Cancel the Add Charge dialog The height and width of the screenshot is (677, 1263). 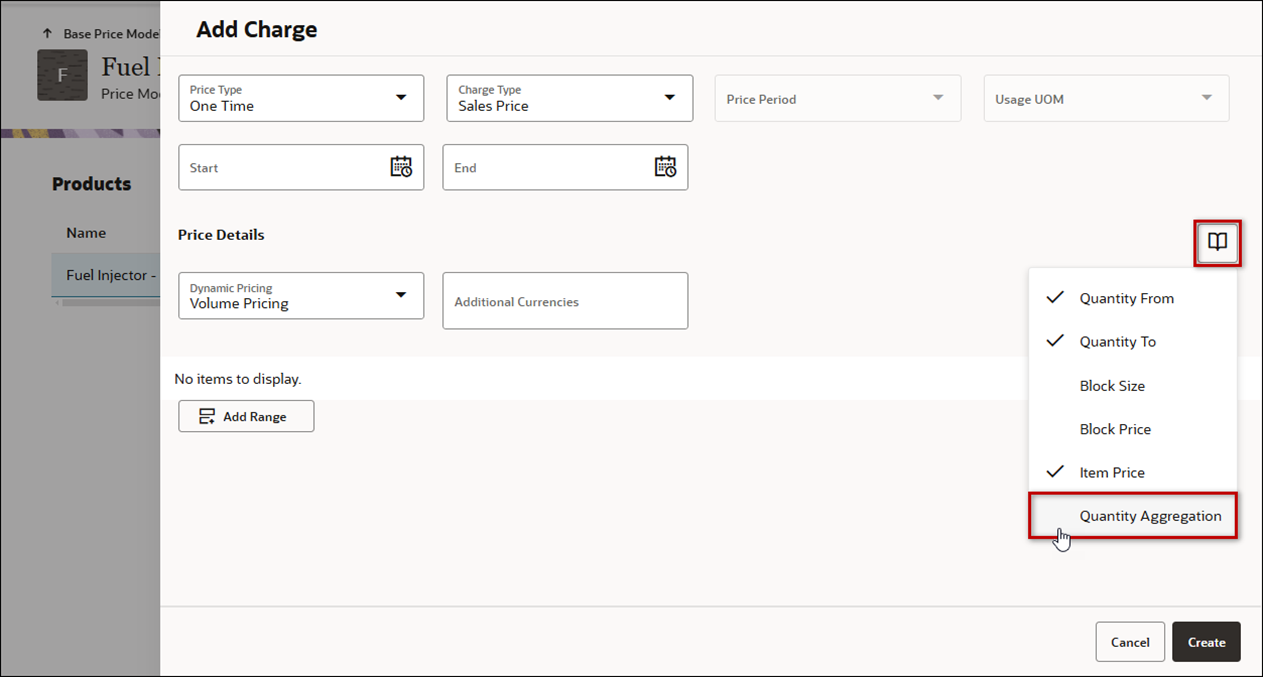(1130, 641)
